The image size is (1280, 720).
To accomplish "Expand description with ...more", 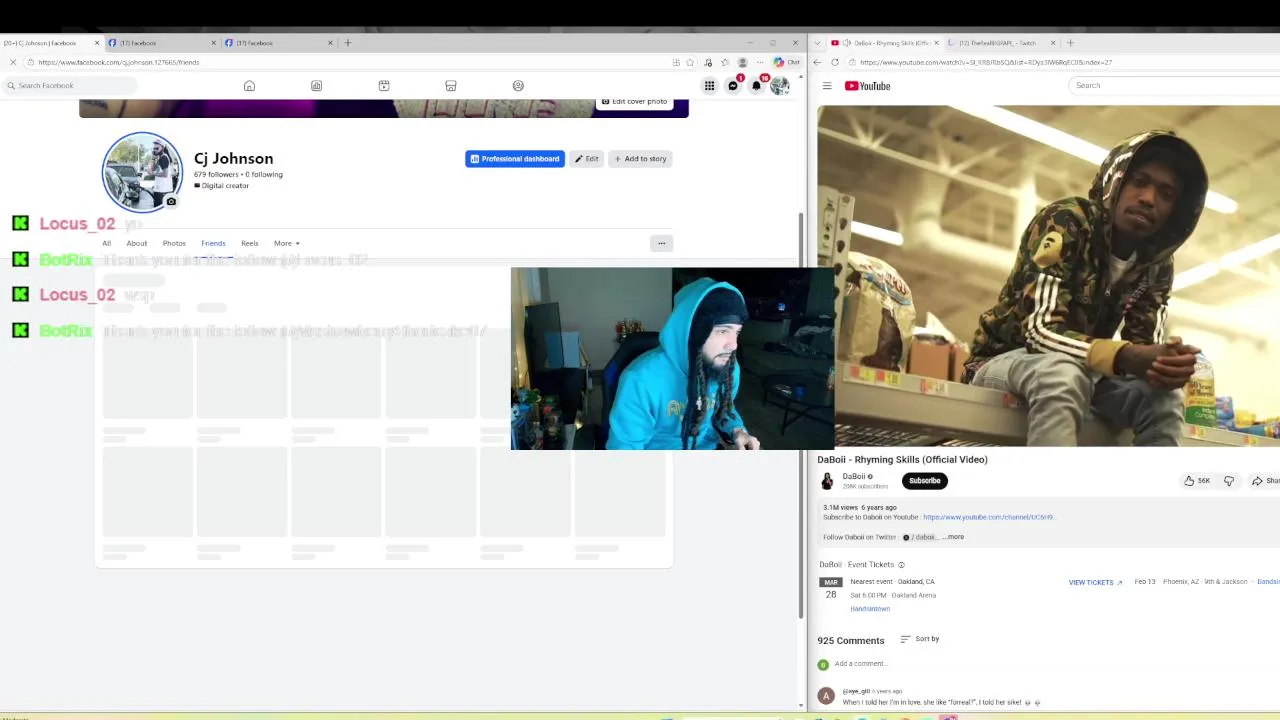I will [954, 537].
